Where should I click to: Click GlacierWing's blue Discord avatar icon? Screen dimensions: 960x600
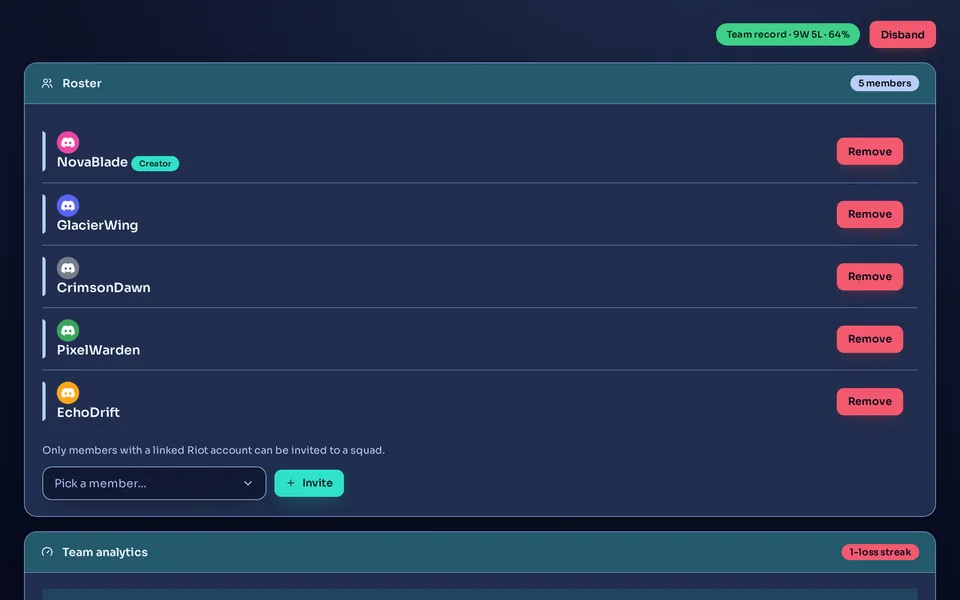68,206
